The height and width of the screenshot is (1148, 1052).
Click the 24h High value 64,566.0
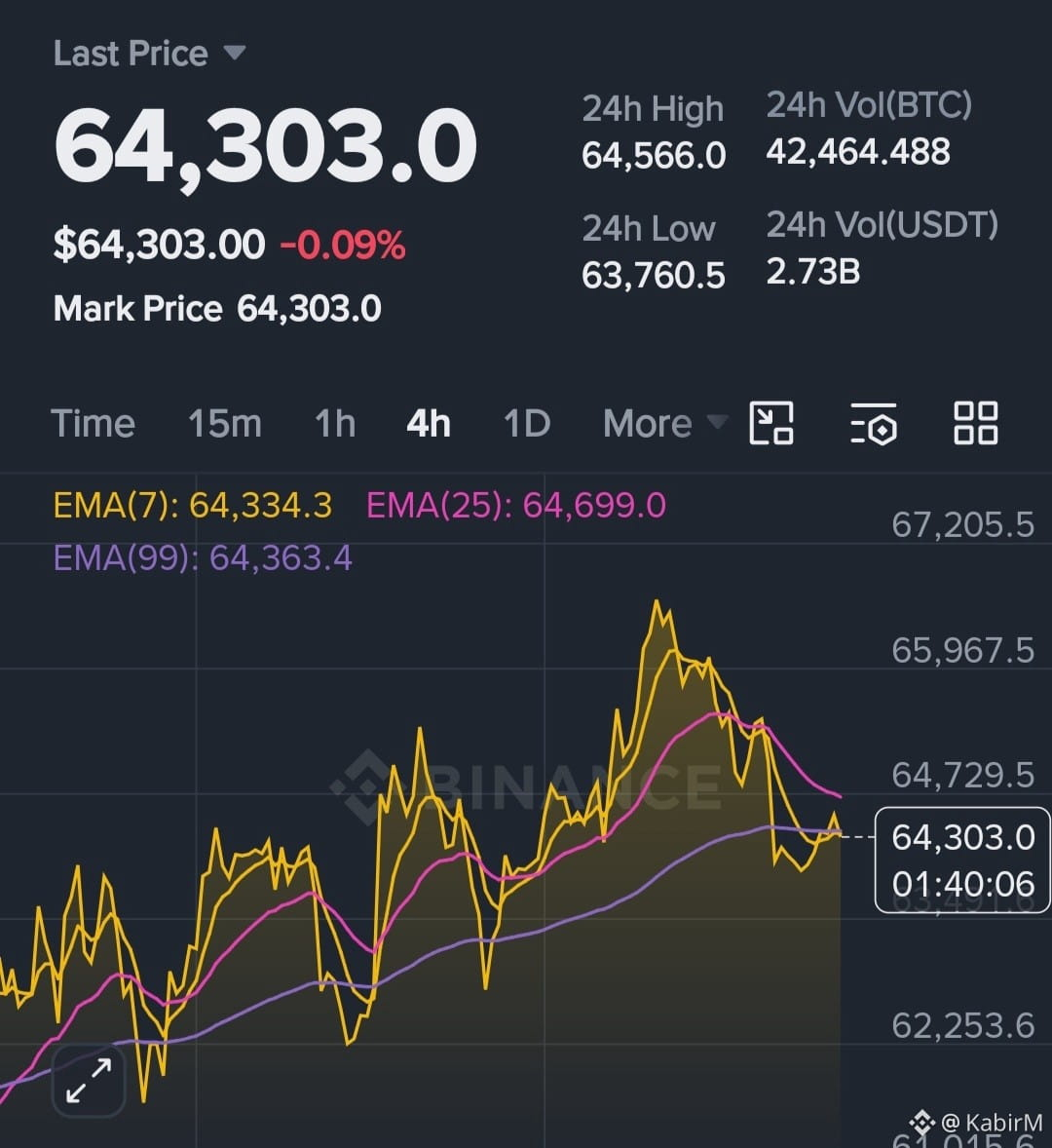coord(654,155)
